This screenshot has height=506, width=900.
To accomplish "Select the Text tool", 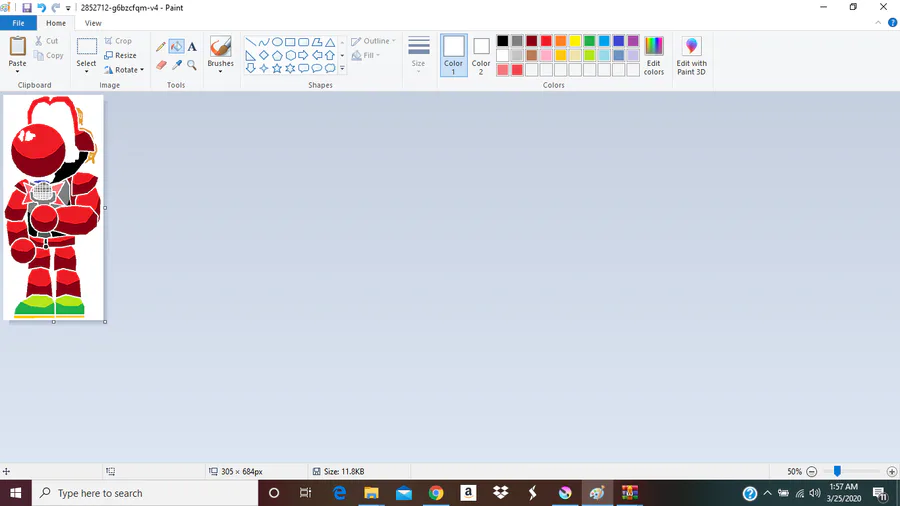I will click(192, 46).
